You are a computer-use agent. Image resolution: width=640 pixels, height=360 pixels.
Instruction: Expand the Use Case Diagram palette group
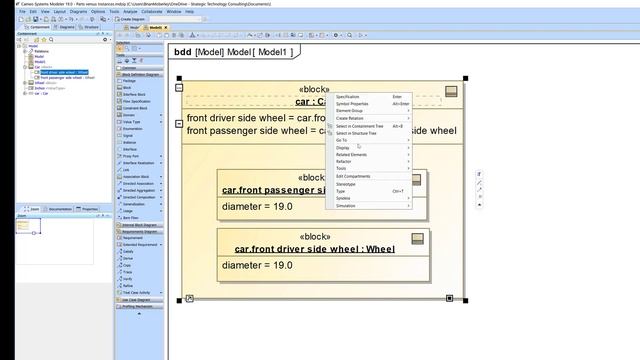(x=139, y=300)
